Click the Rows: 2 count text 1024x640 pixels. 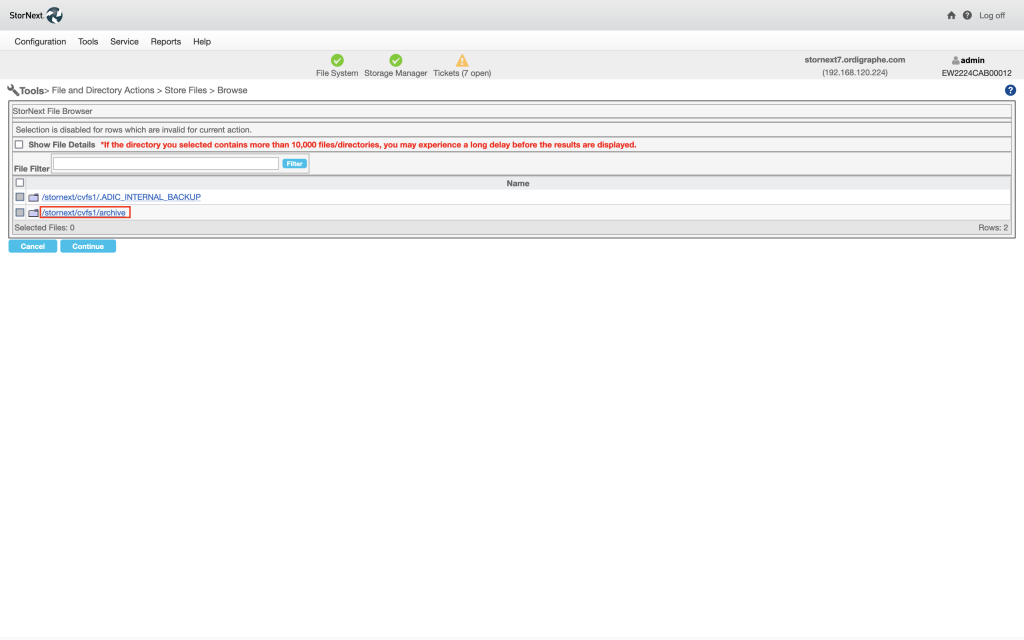pos(993,228)
